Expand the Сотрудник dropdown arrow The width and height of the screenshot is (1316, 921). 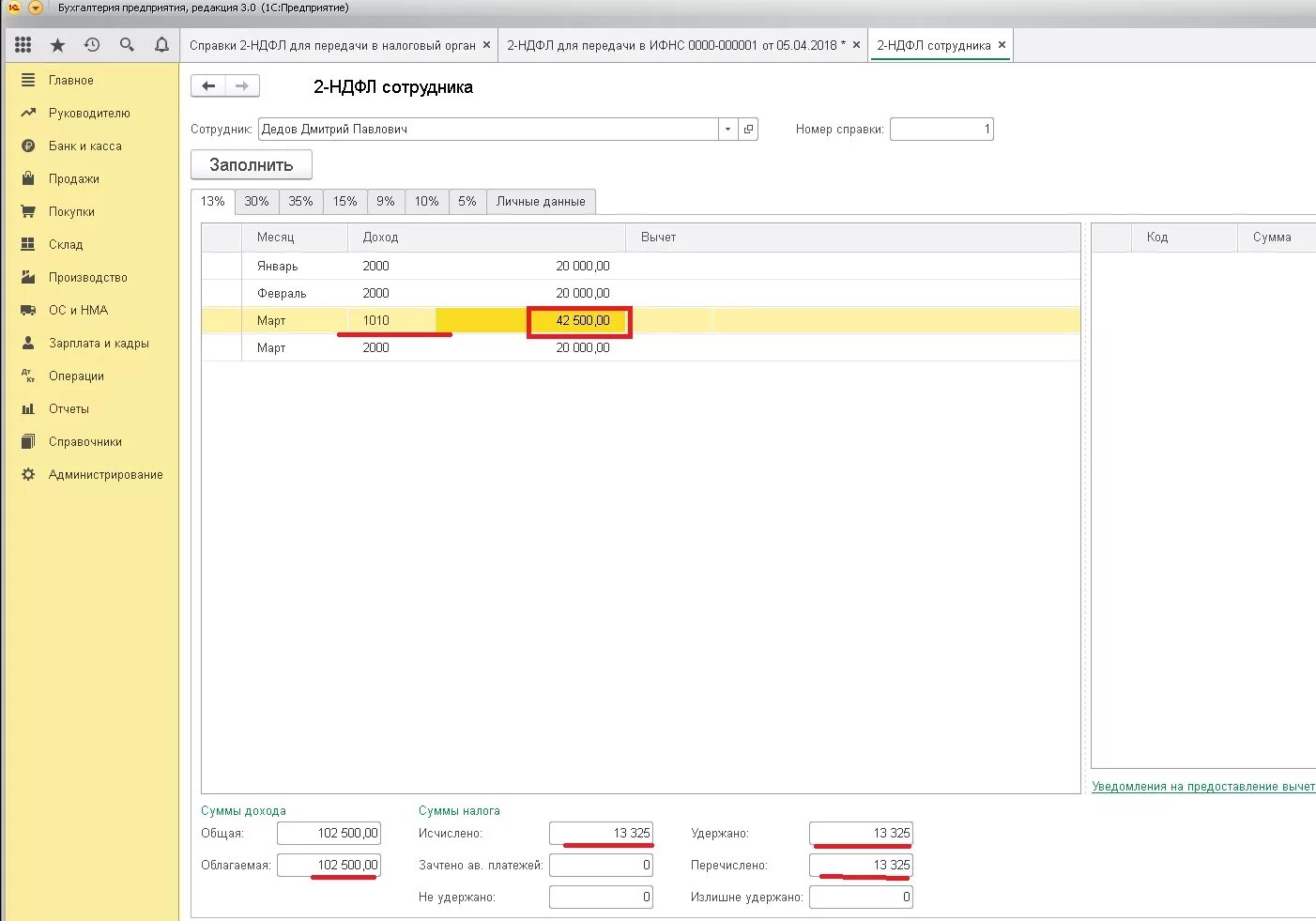point(728,130)
